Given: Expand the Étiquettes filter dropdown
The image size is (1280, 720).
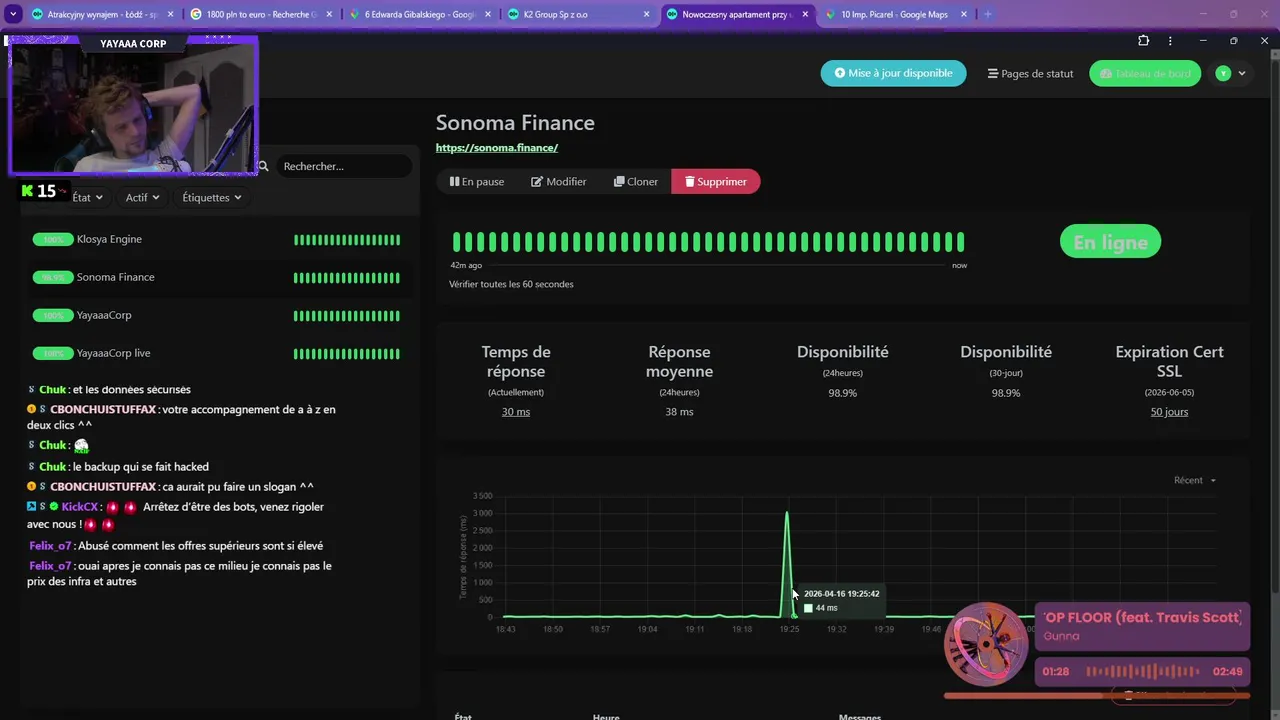Looking at the screenshot, I should [211, 198].
